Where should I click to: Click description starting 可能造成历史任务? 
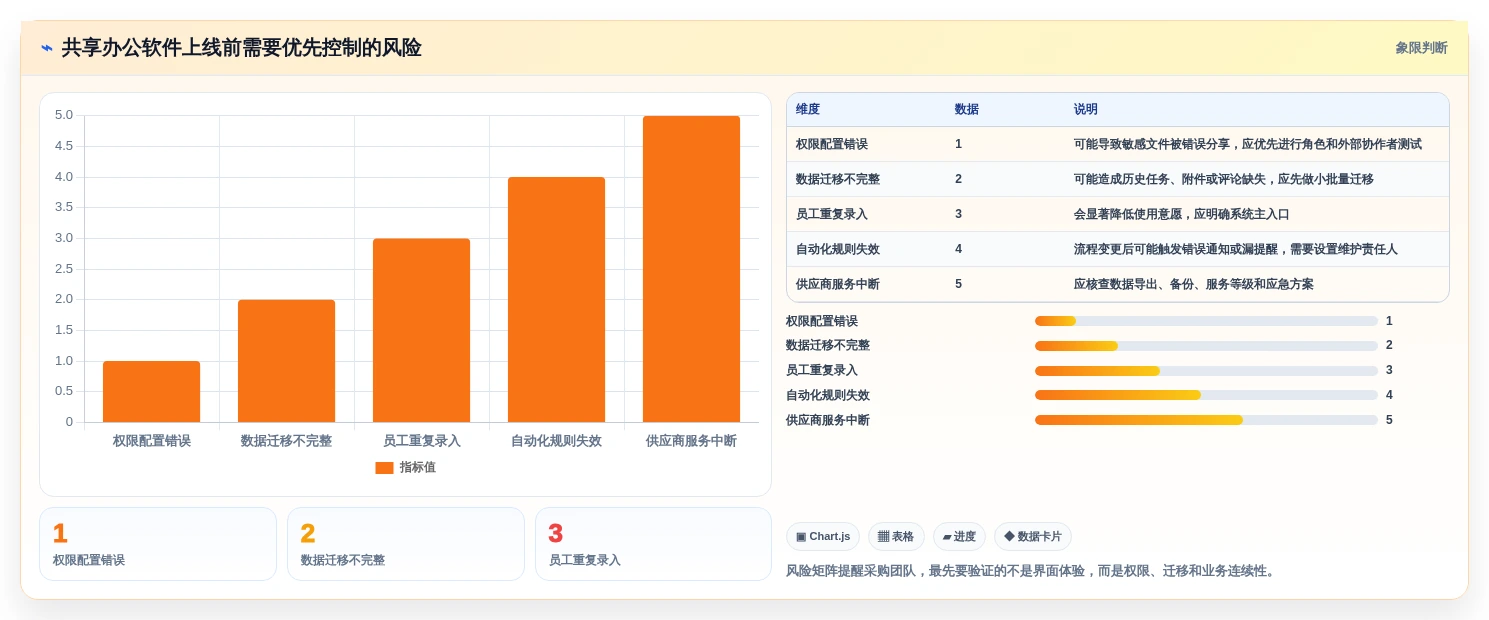click(1224, 179)
